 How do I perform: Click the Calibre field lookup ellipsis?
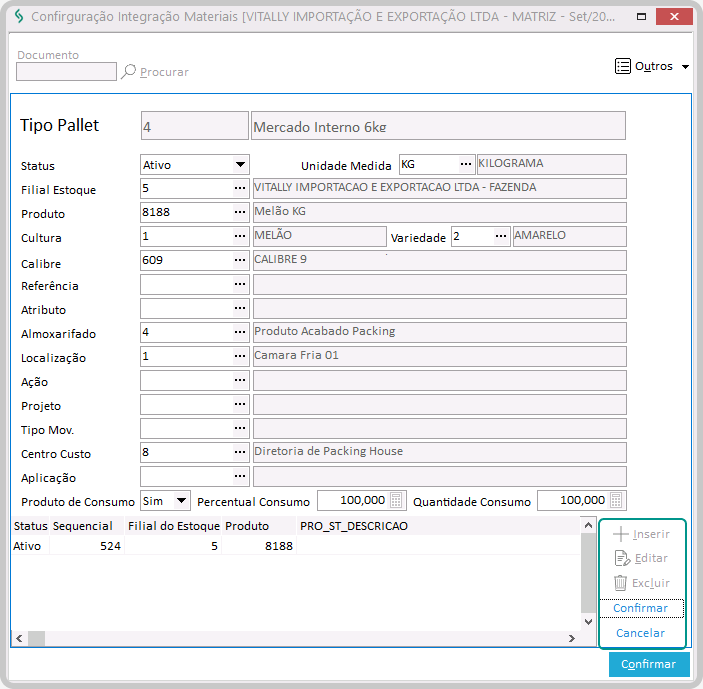240,260
